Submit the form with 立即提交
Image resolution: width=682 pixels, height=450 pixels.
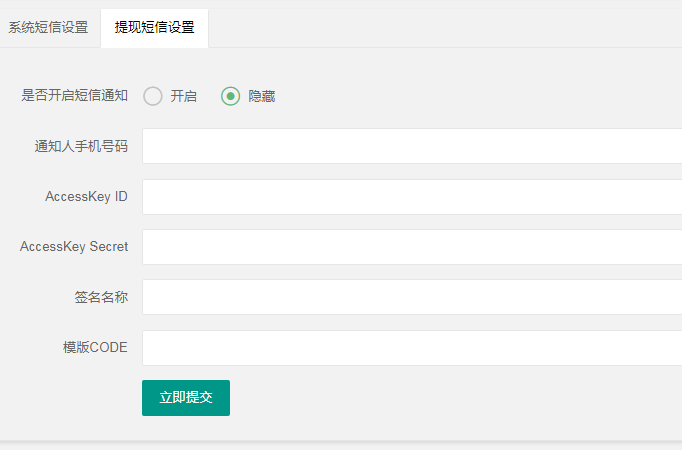pyautogui.click(x=186, y=398)
